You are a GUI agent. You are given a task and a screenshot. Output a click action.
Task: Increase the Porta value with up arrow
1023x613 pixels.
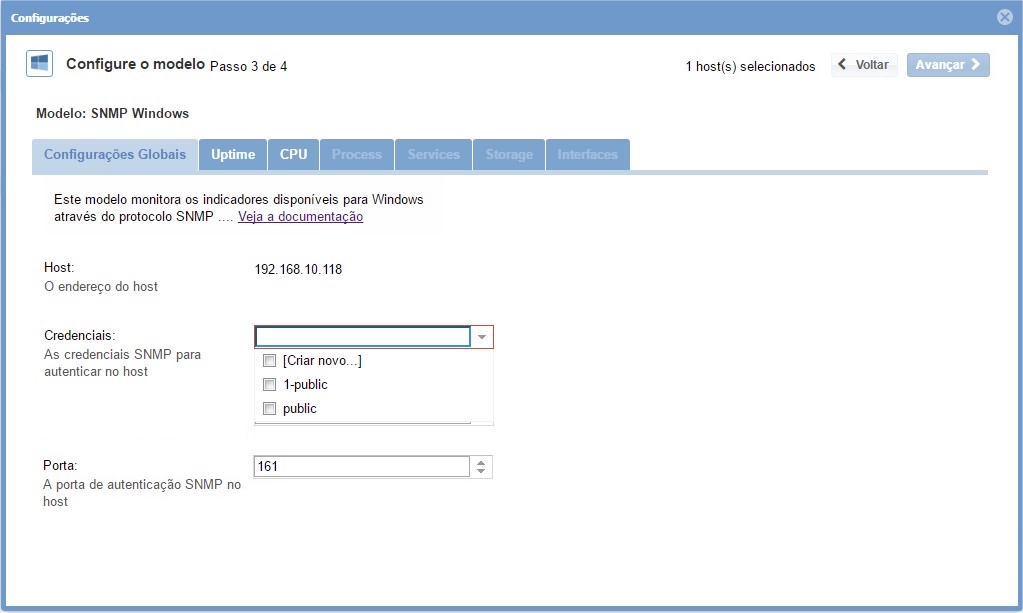481,462
